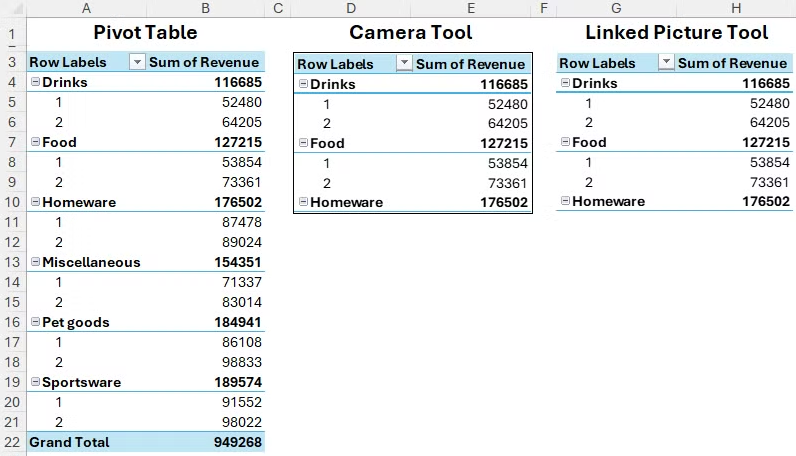The height and width of the screenshot is (456, 796).
Task: Collapse the Food group in column A
Action: coord(35,142)
